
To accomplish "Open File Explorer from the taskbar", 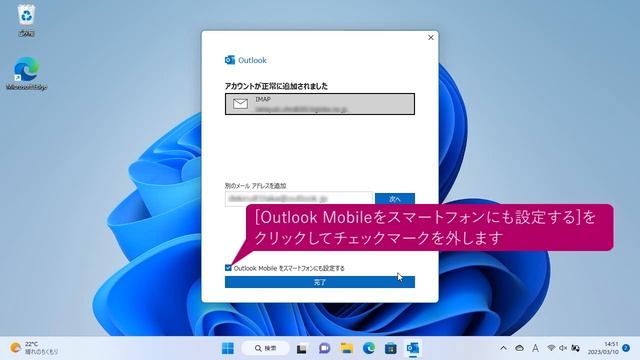I will (347, 348).
